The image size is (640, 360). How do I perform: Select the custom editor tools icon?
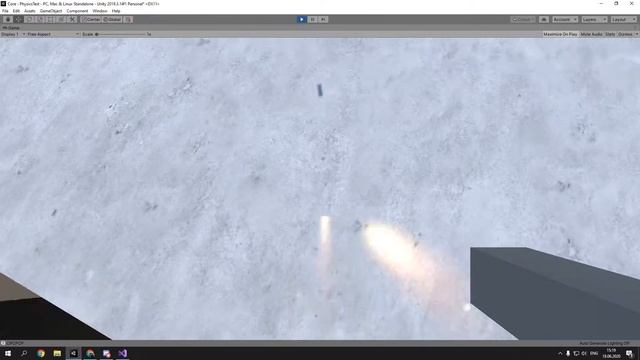pos(72,19)
